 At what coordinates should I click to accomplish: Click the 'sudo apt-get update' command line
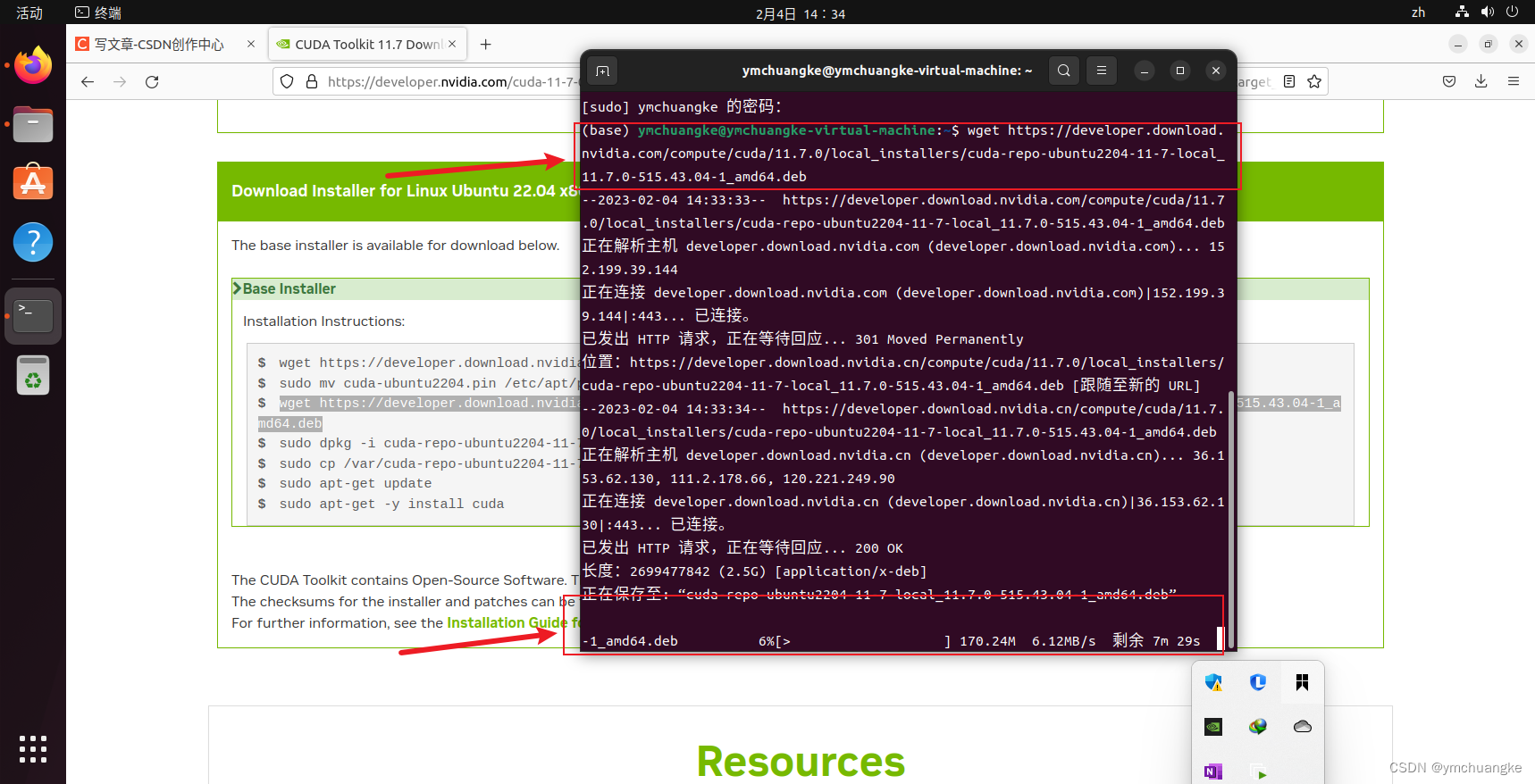pyautogui.click(x=355, y=483)
